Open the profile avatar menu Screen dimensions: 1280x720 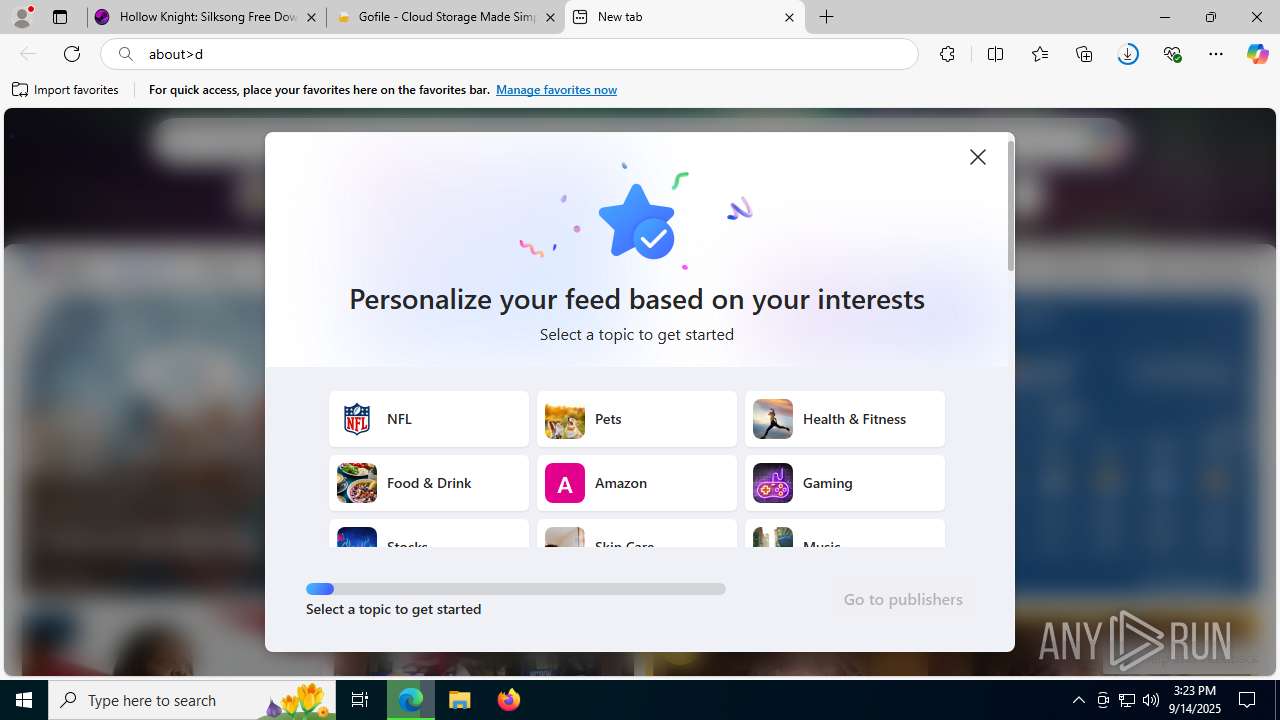[22, 17]
